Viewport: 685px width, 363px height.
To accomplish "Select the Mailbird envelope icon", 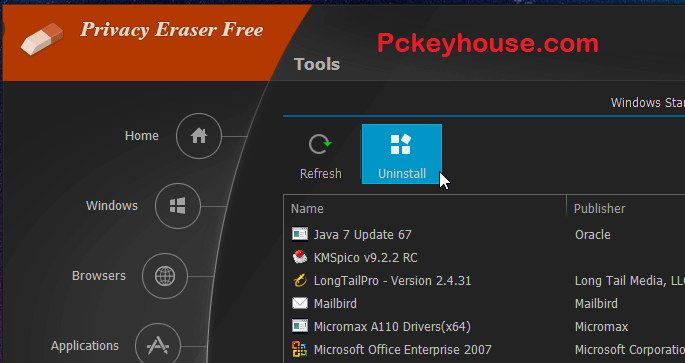I will 300,303.
